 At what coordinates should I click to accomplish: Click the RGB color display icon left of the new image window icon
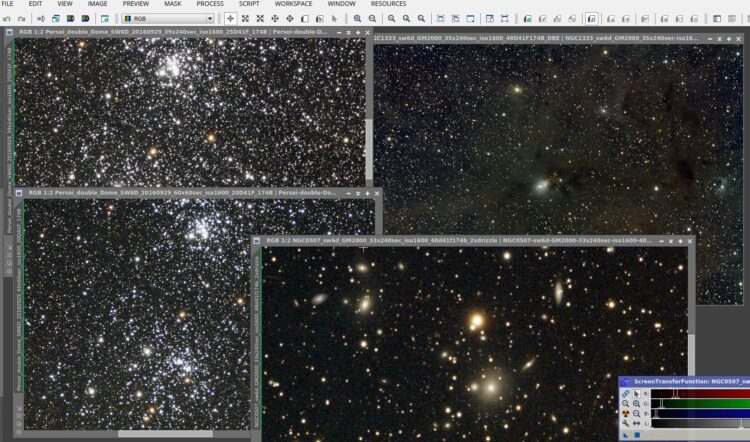click(85, 19)
